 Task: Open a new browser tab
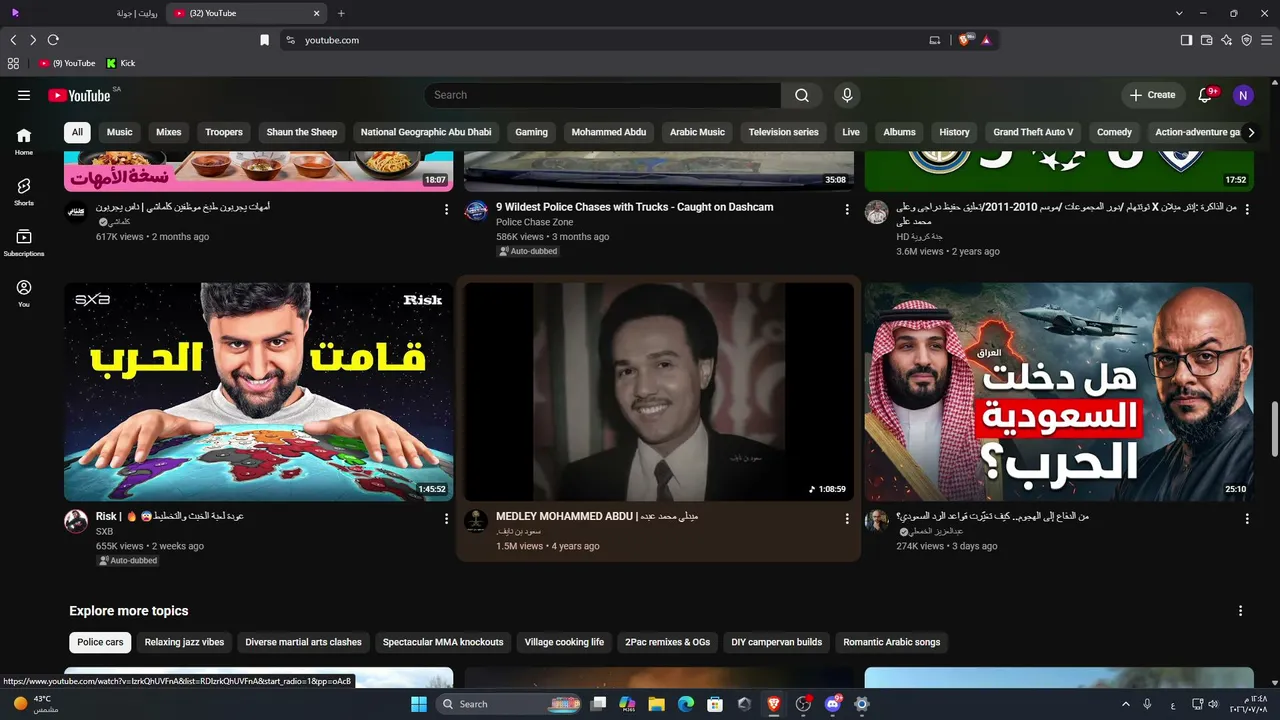pos(341,13)
